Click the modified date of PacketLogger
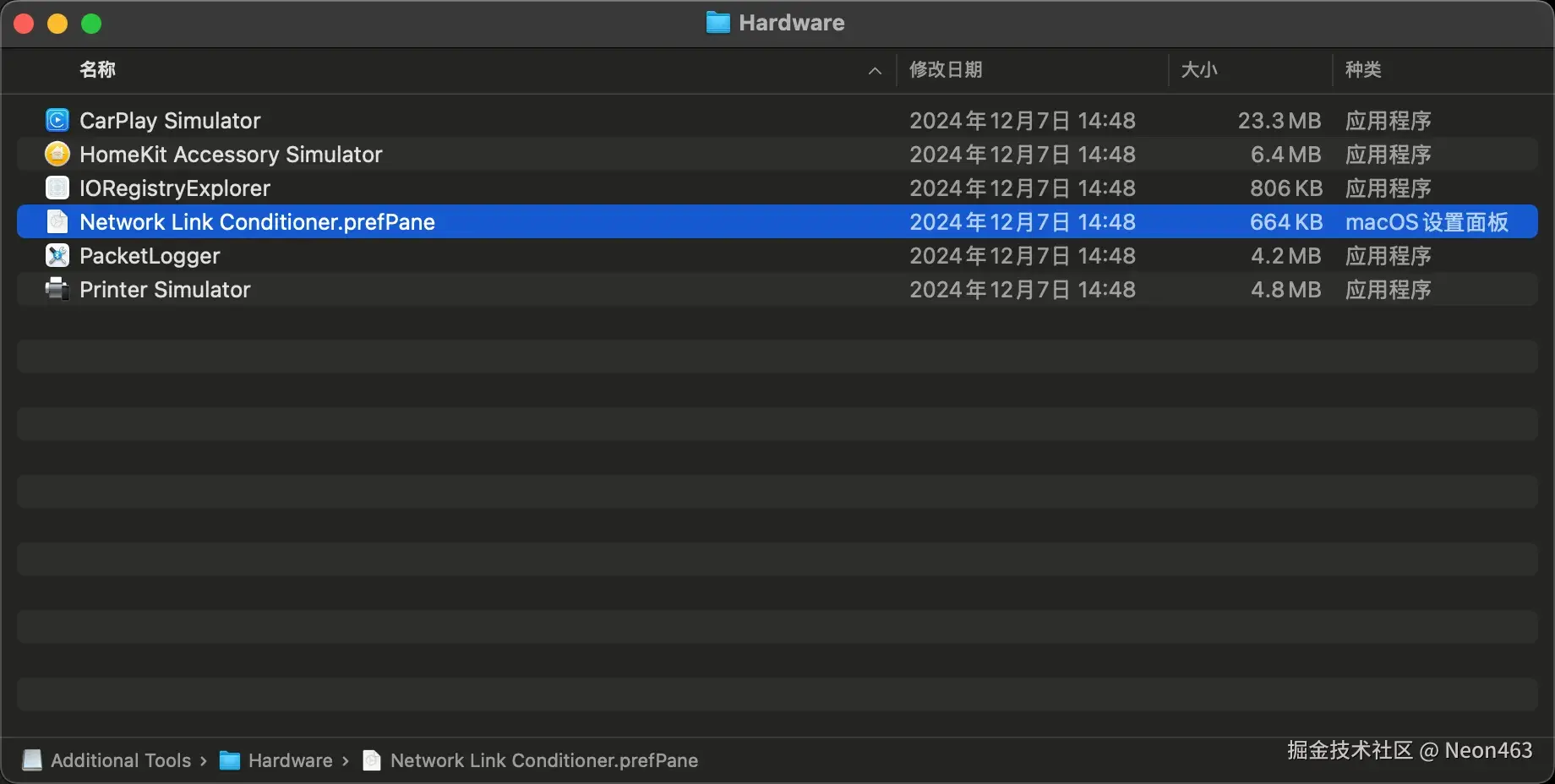Image resolution: width=1555 pixels, height=784 pixels. pos(1023,256)
